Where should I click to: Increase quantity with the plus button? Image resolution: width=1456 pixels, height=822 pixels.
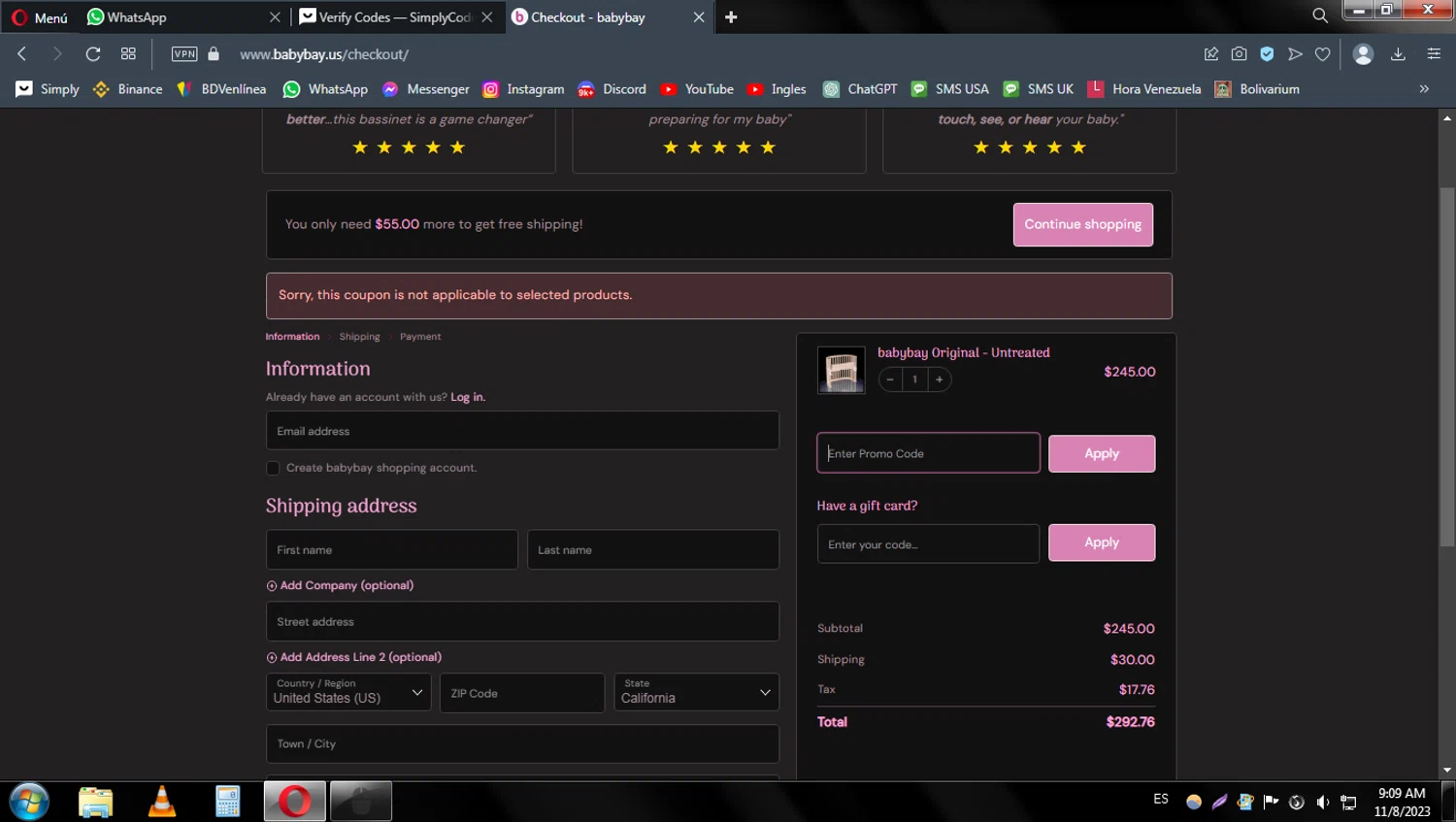[939, 379]
